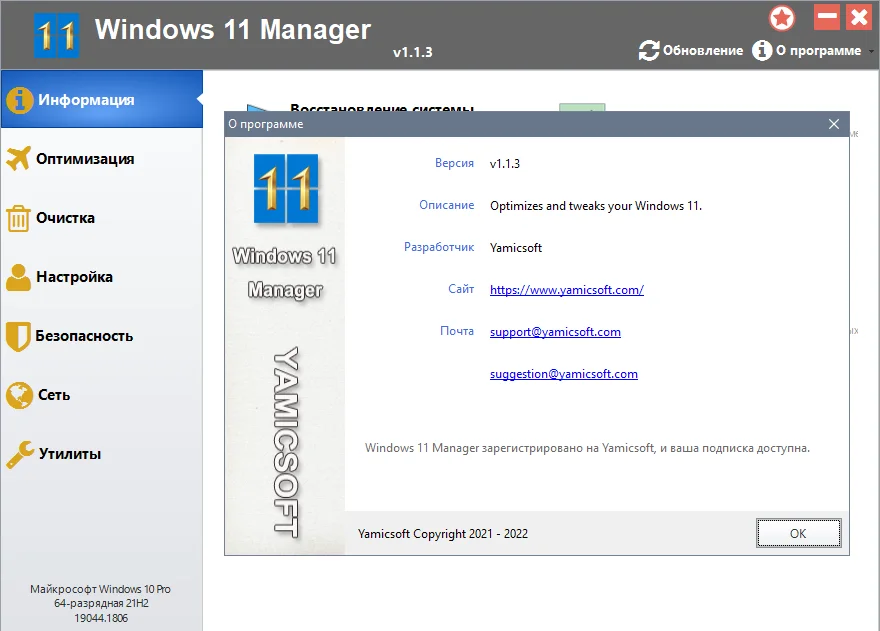
Task: Click the suggestion@yamicsoft.com email link
Action: click(x=563, y=374)
